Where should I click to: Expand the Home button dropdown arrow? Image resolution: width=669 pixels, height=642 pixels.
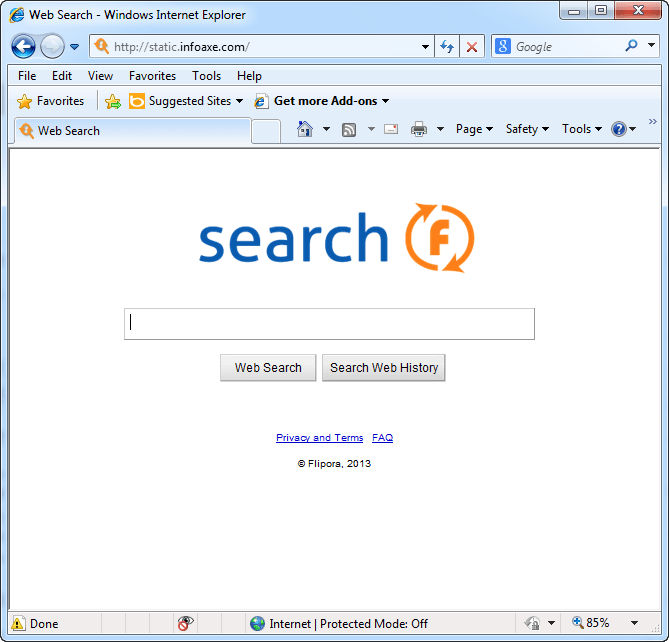click(x=326, y=129)
